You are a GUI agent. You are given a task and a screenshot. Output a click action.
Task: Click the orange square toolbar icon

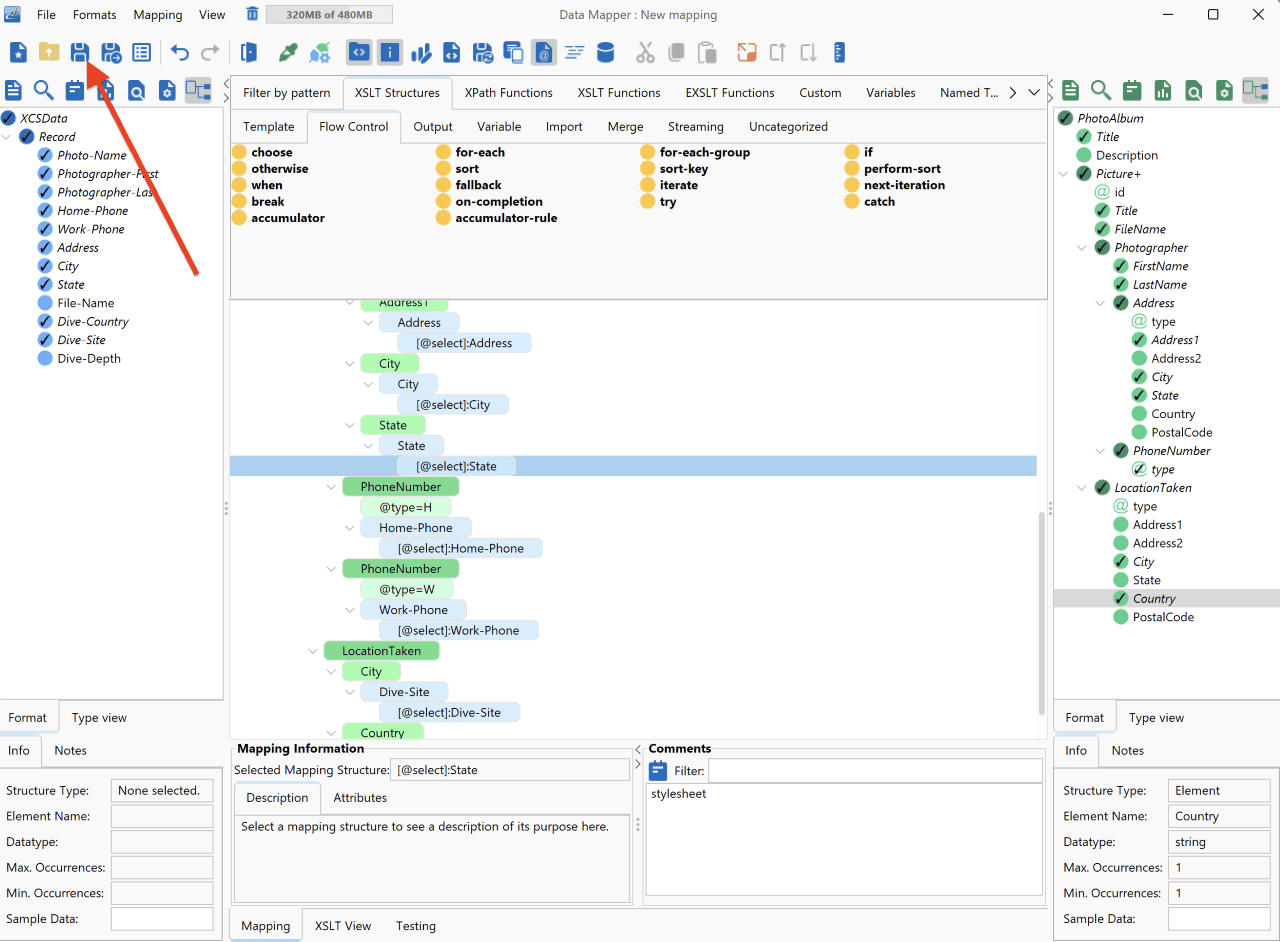pyautogui.click(x=747, y=53)
